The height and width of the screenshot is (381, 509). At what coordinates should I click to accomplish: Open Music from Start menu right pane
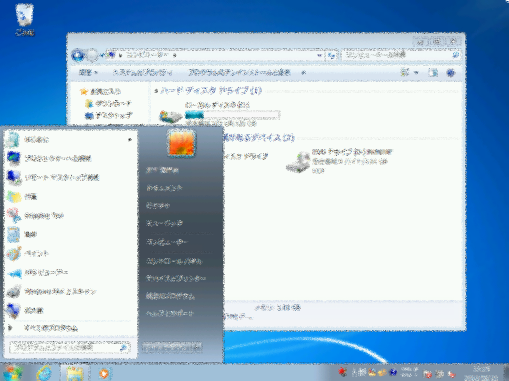pos(164,223)
